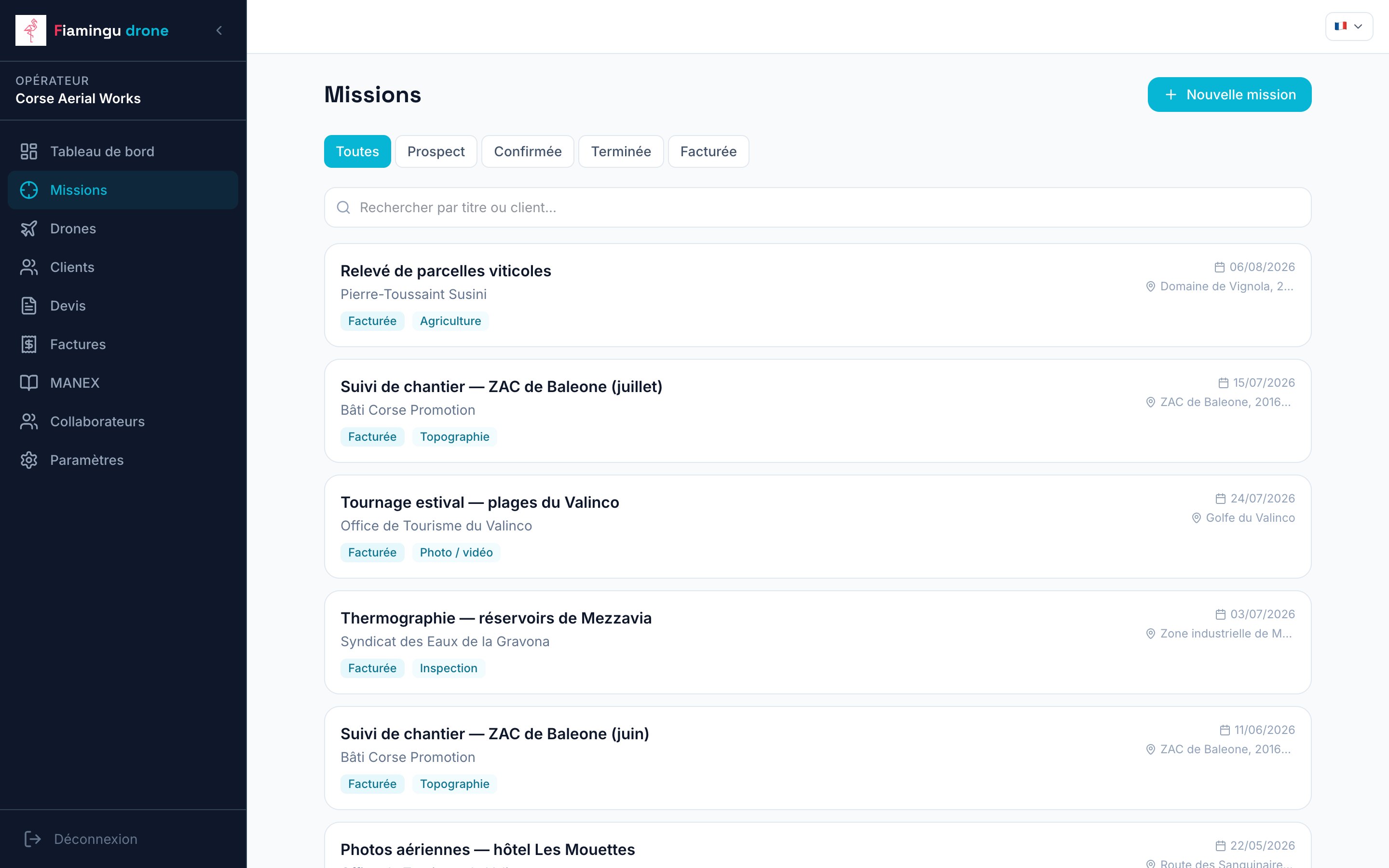Navigate to Devis

pyautogui.click(x=123, y=306)
